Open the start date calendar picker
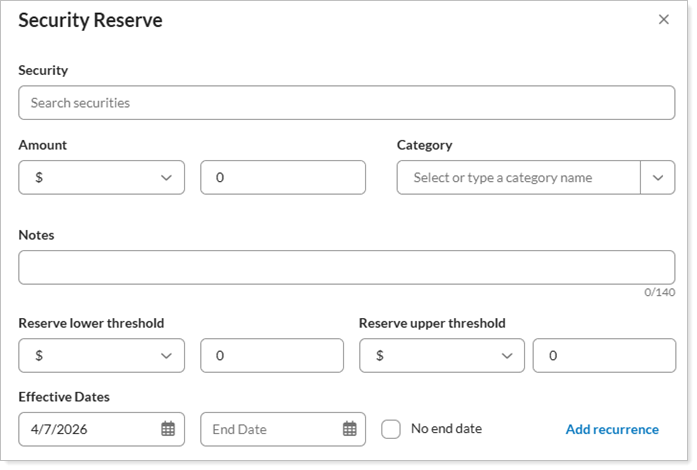Image resolution: width=697 pixels, height=470 pixels. (168, 429)
